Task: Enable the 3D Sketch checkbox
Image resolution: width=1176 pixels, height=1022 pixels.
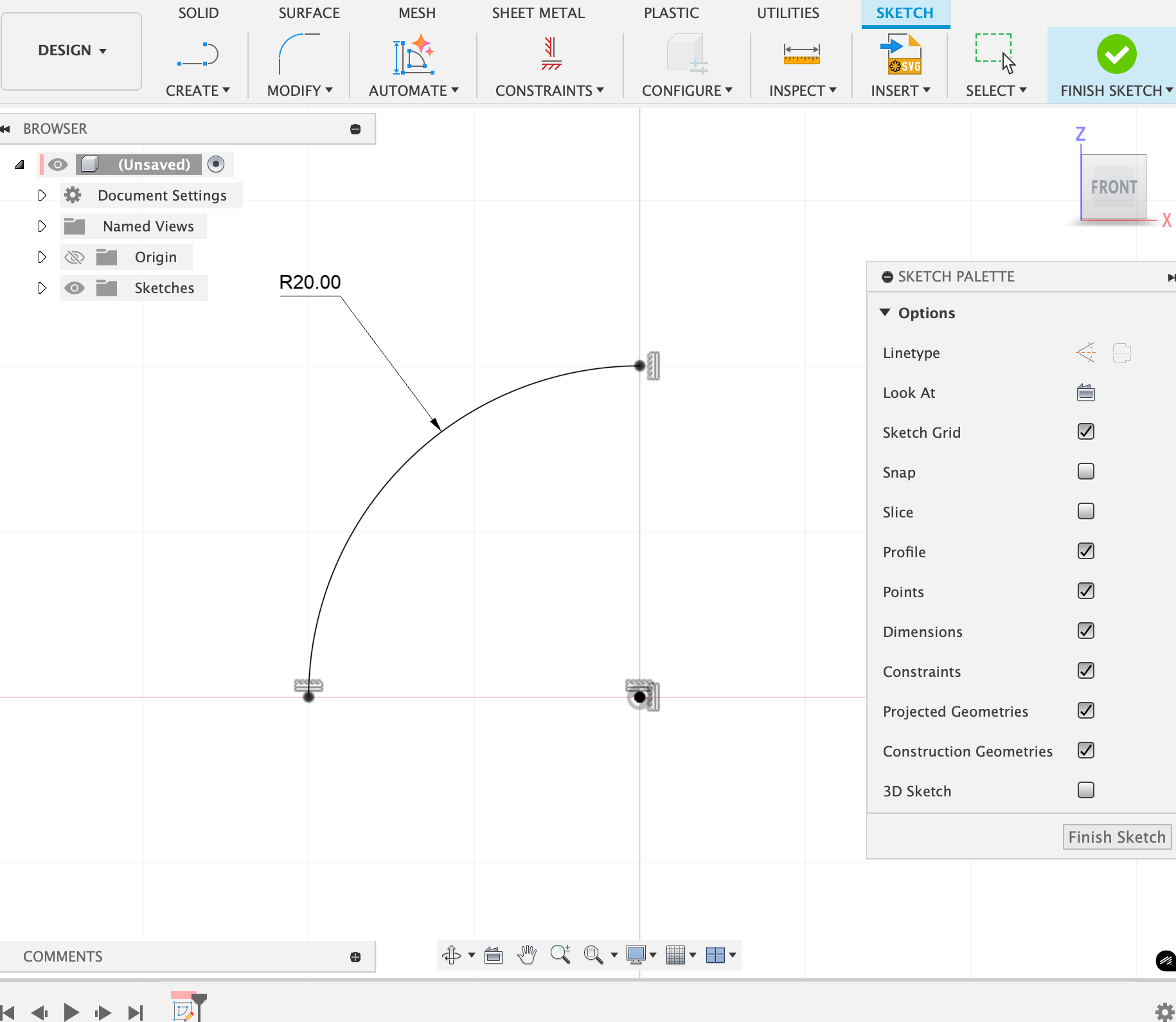Action: pos(1085,791)
